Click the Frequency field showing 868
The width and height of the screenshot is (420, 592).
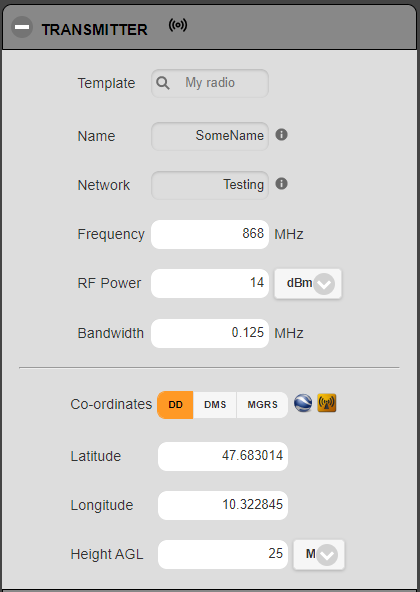tap(210, 234)
